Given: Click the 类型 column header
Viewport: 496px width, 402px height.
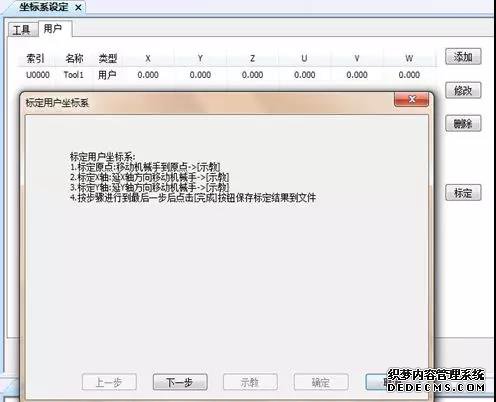Looking at the screenshot, I should tap(108, 58).
